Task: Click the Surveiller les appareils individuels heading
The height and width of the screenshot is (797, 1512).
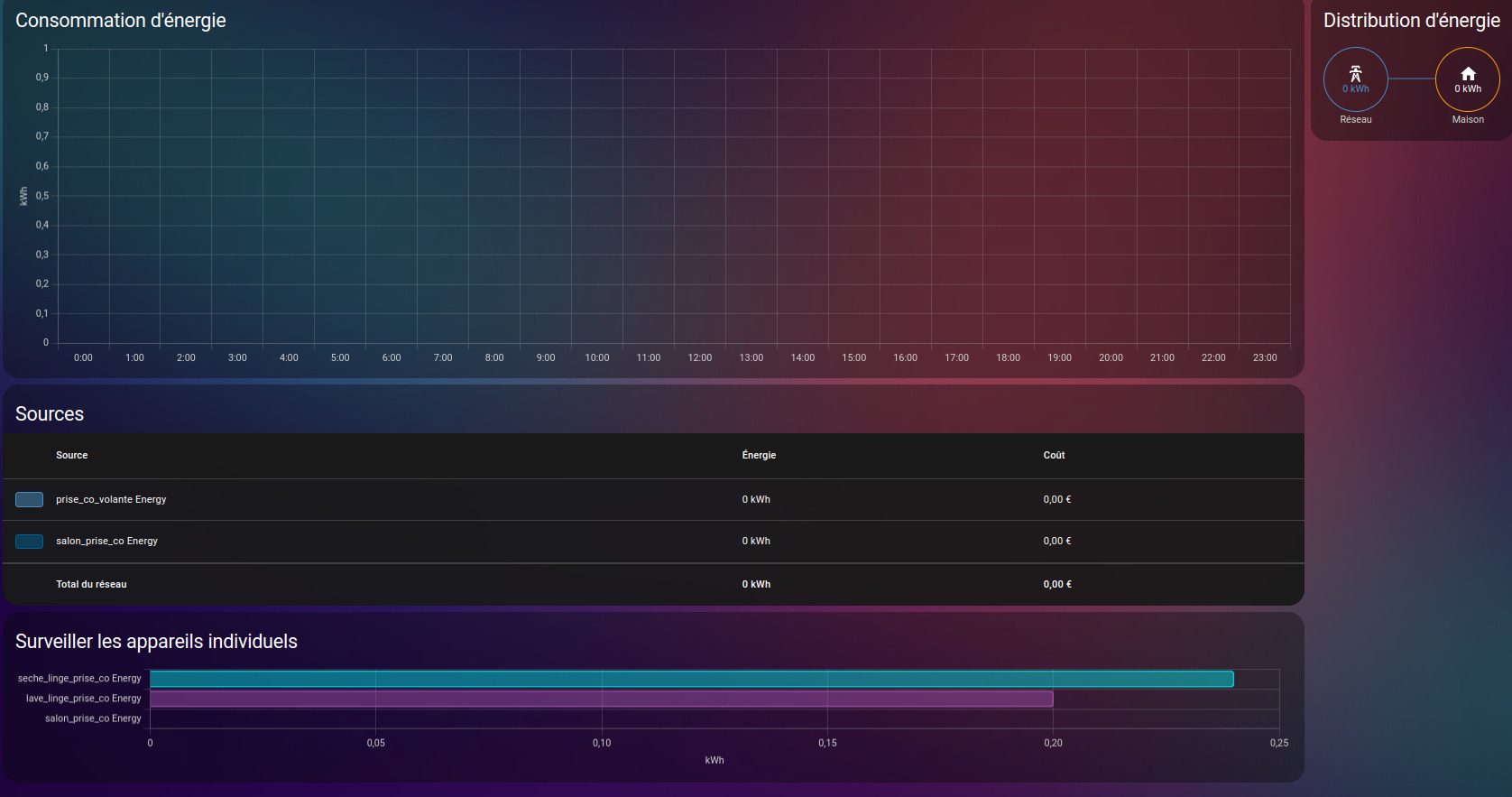Action: tap(156, 642)
